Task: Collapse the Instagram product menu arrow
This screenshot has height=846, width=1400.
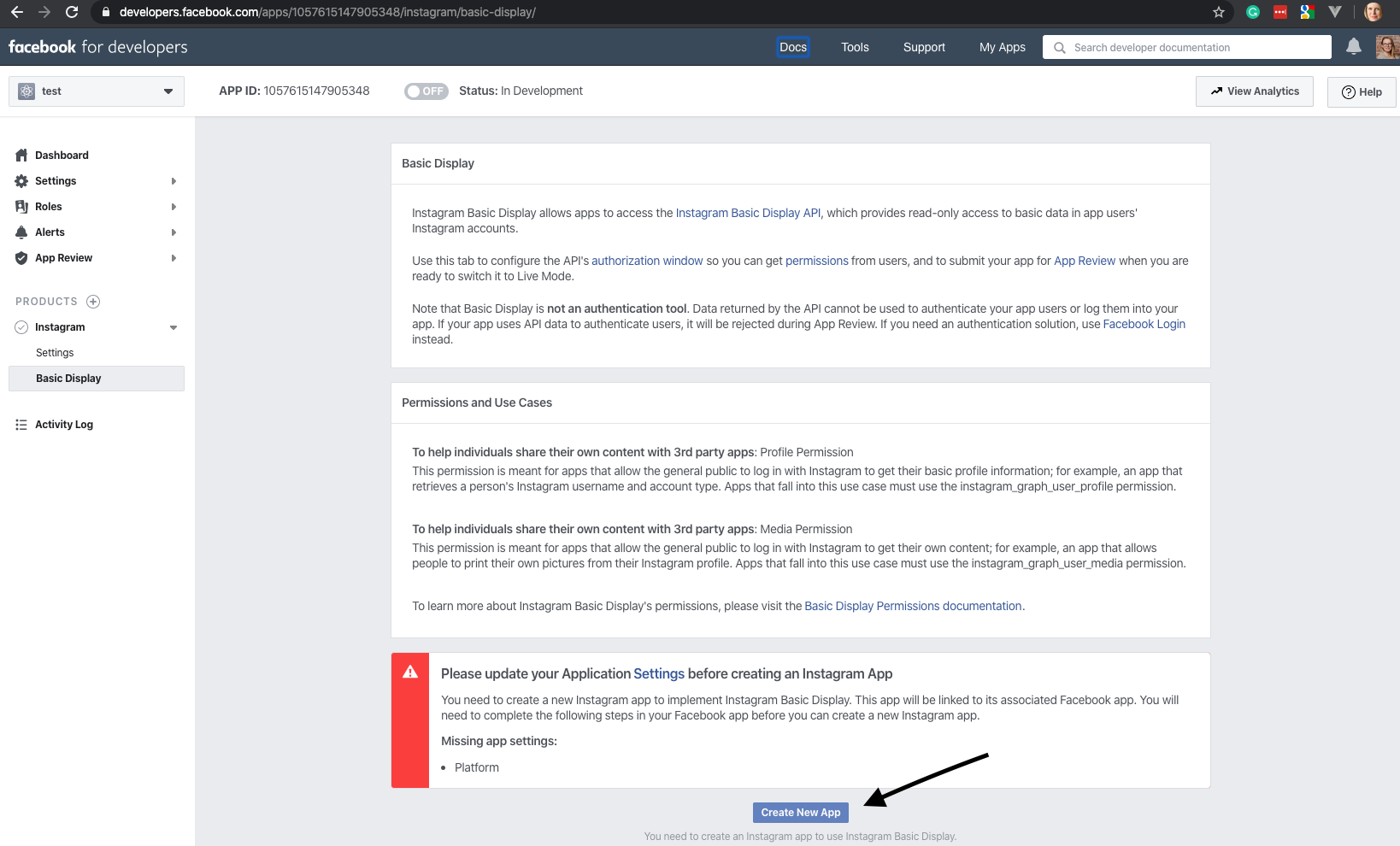Action: [x=174, y=327]
